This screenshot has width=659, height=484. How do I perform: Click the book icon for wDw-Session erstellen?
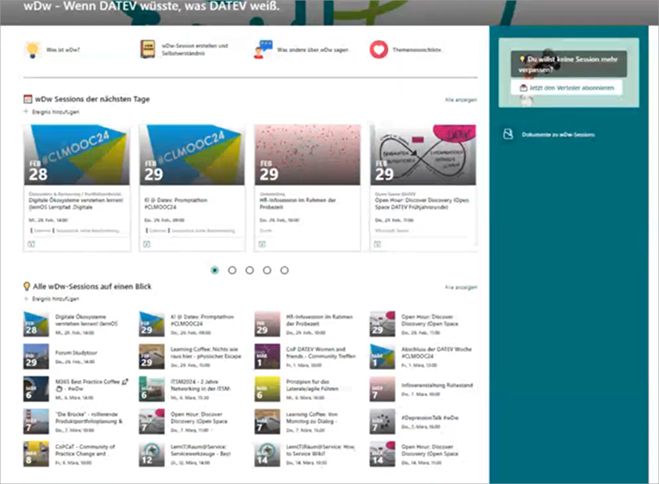coord(148,49)
